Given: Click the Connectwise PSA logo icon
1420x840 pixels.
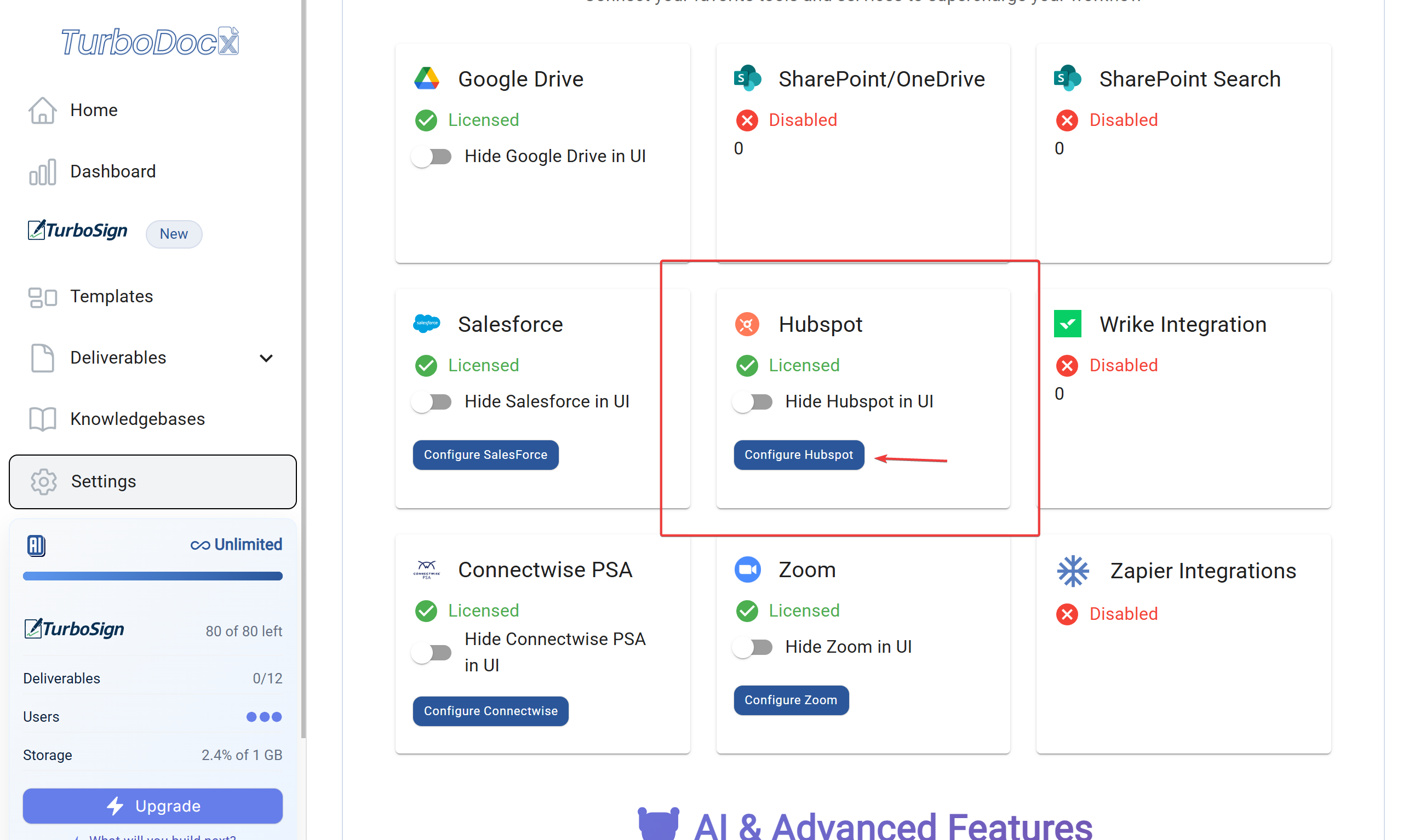Looking at the screenshot, I should (426, 569).
